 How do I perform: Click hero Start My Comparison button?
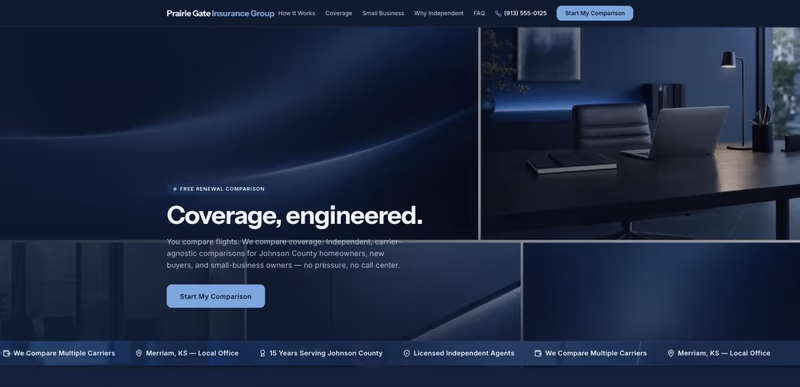tap(216, 296)
